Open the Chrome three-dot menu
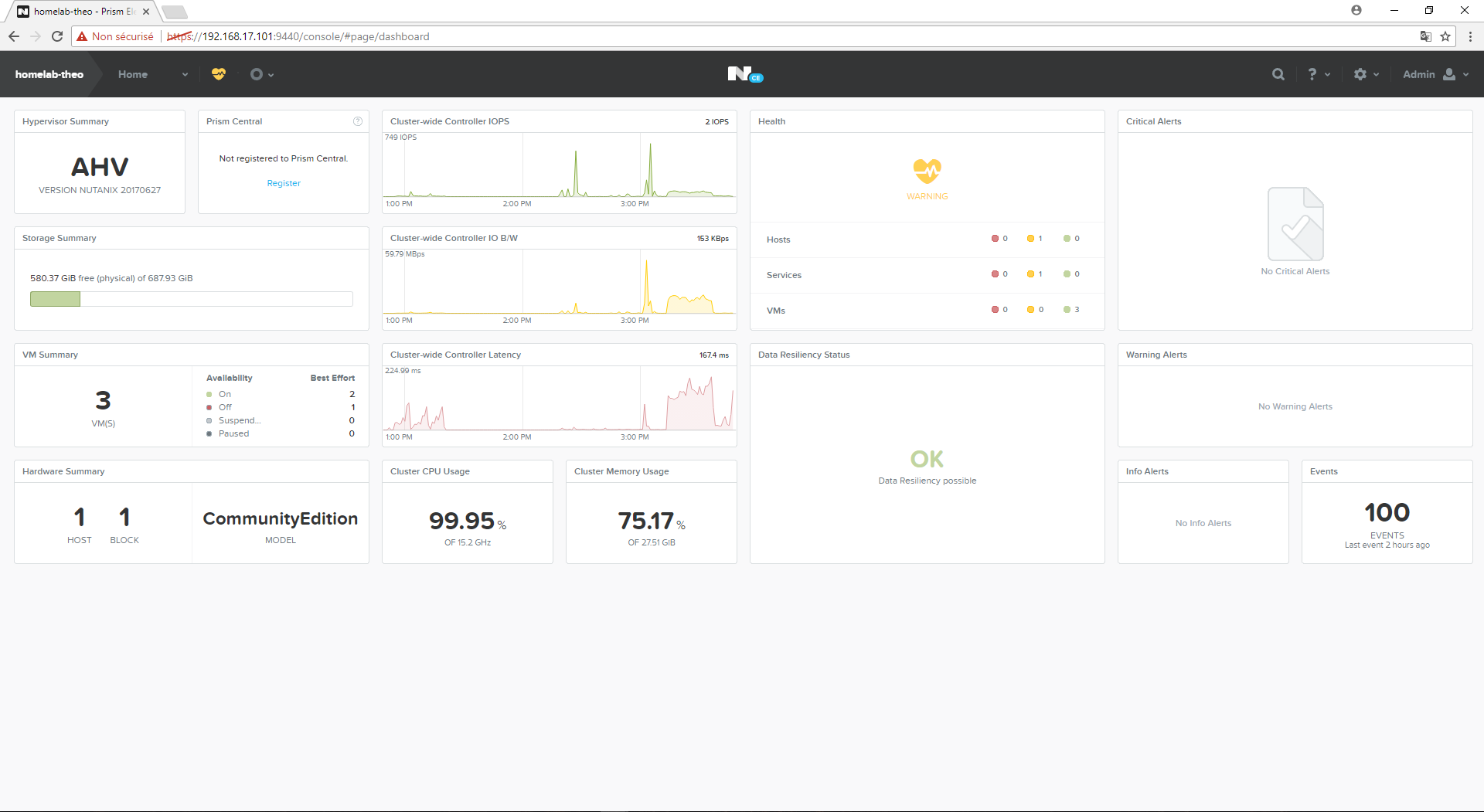 pyautogui.click(x=1470, y=36)
